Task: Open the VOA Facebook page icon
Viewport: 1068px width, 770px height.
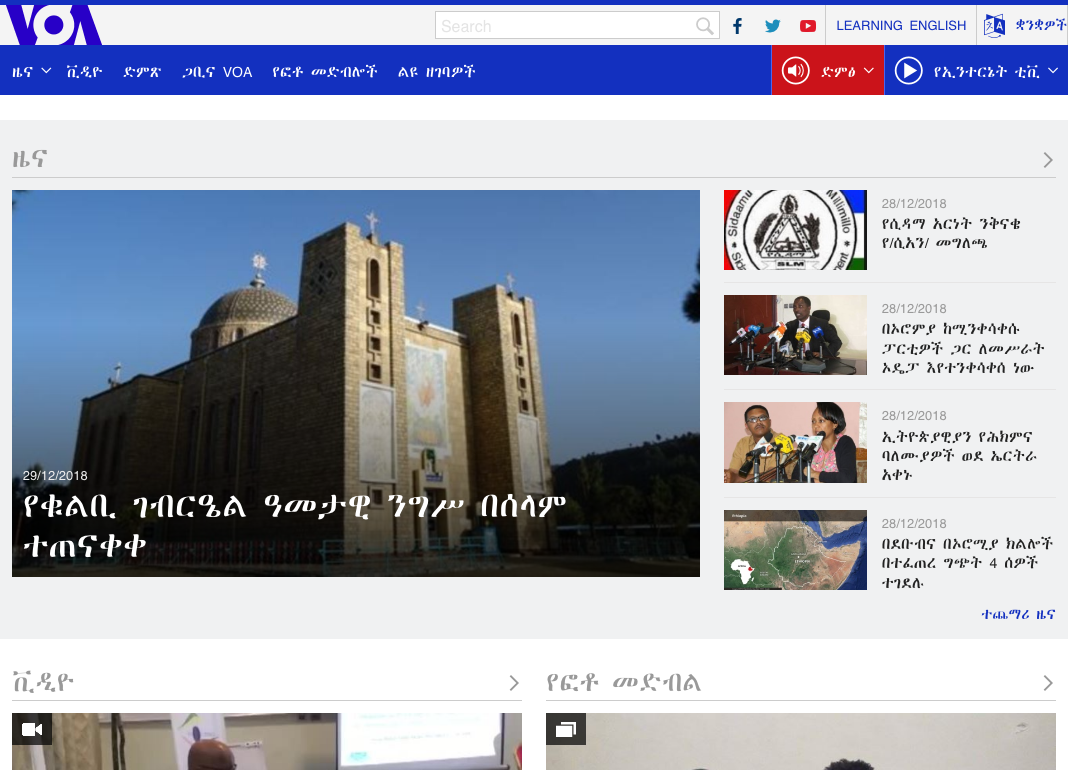Action: pos(737,26)
